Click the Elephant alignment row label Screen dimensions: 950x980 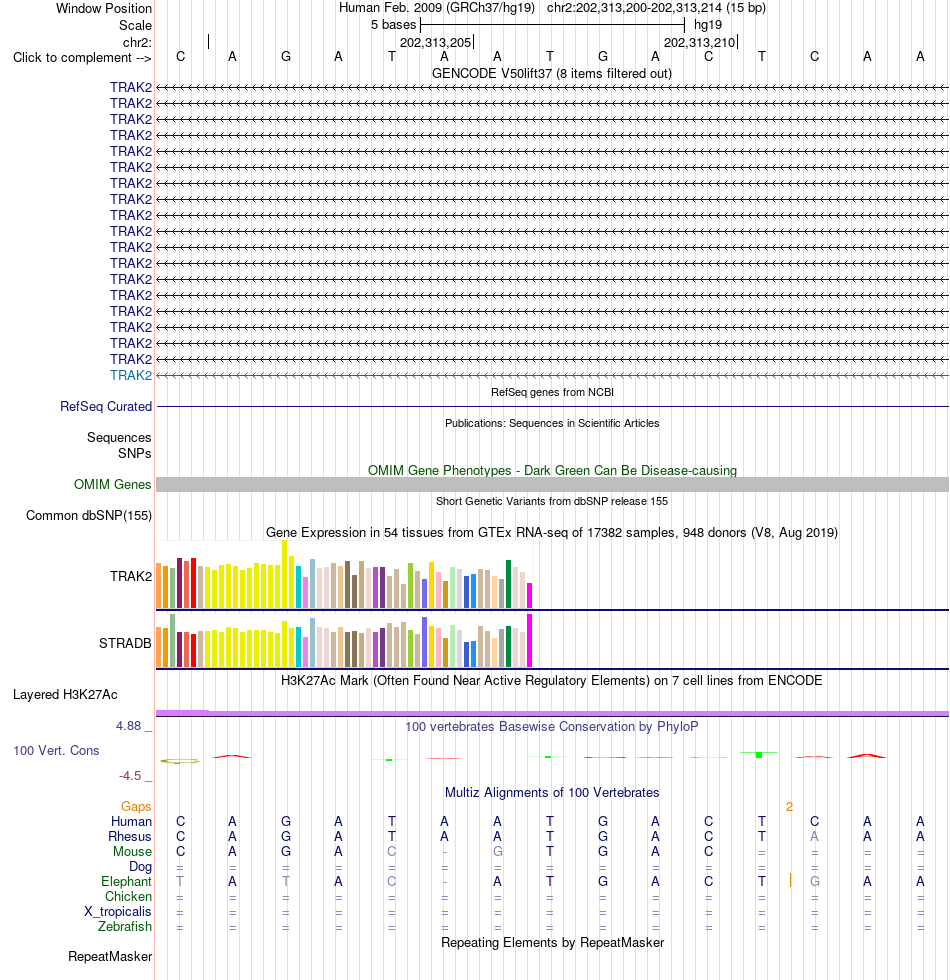click(126, 881)
